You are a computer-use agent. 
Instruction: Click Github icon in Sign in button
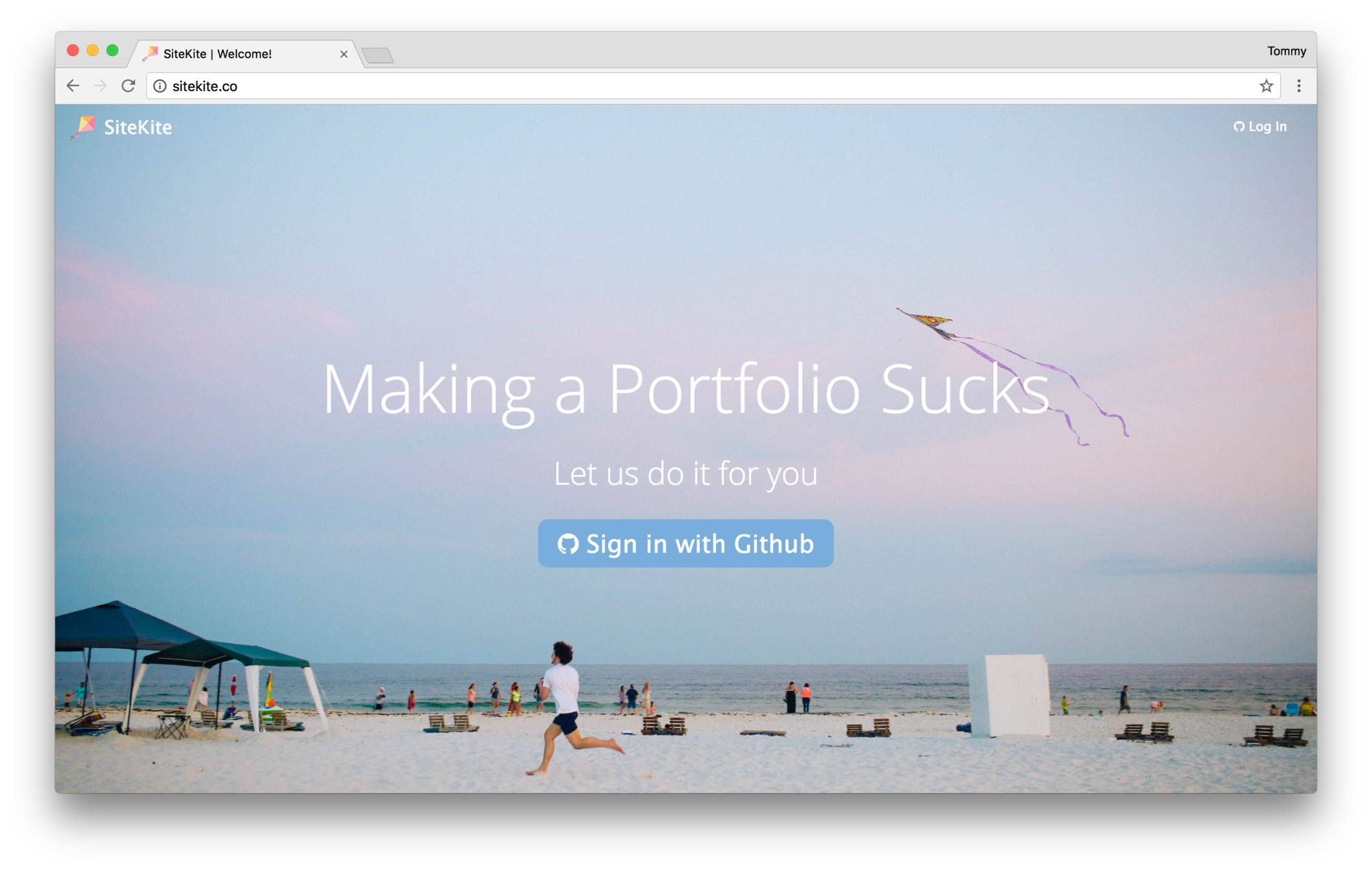pos(567,544)
